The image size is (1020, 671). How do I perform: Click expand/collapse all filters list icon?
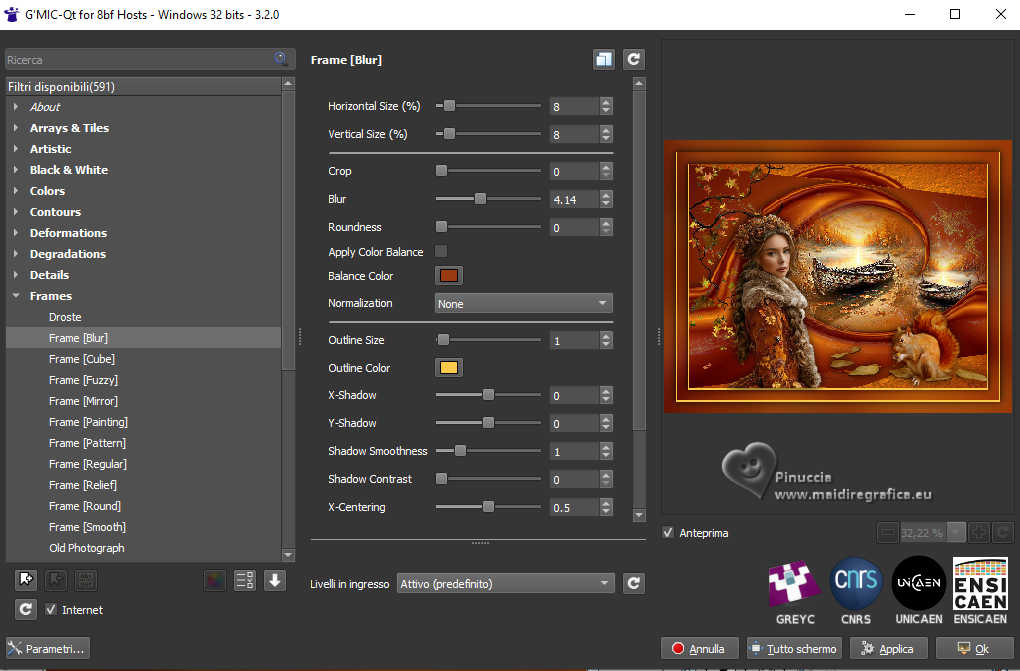pos(245,580)
